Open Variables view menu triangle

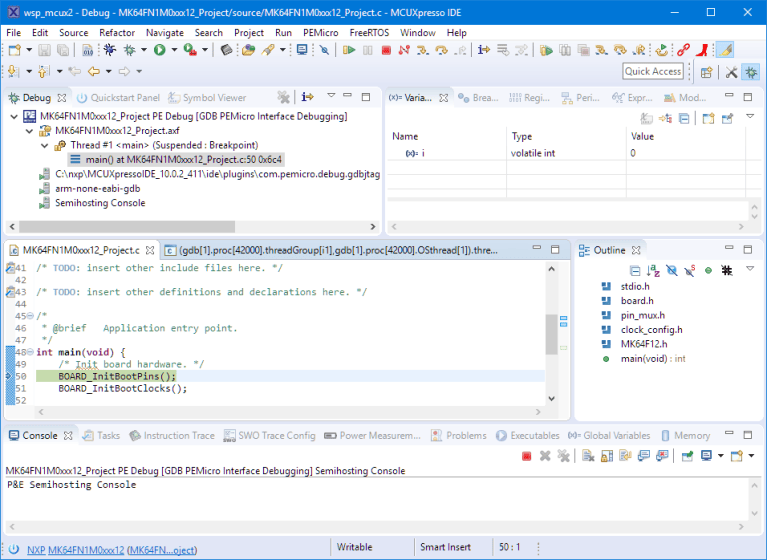click(750, 117)
